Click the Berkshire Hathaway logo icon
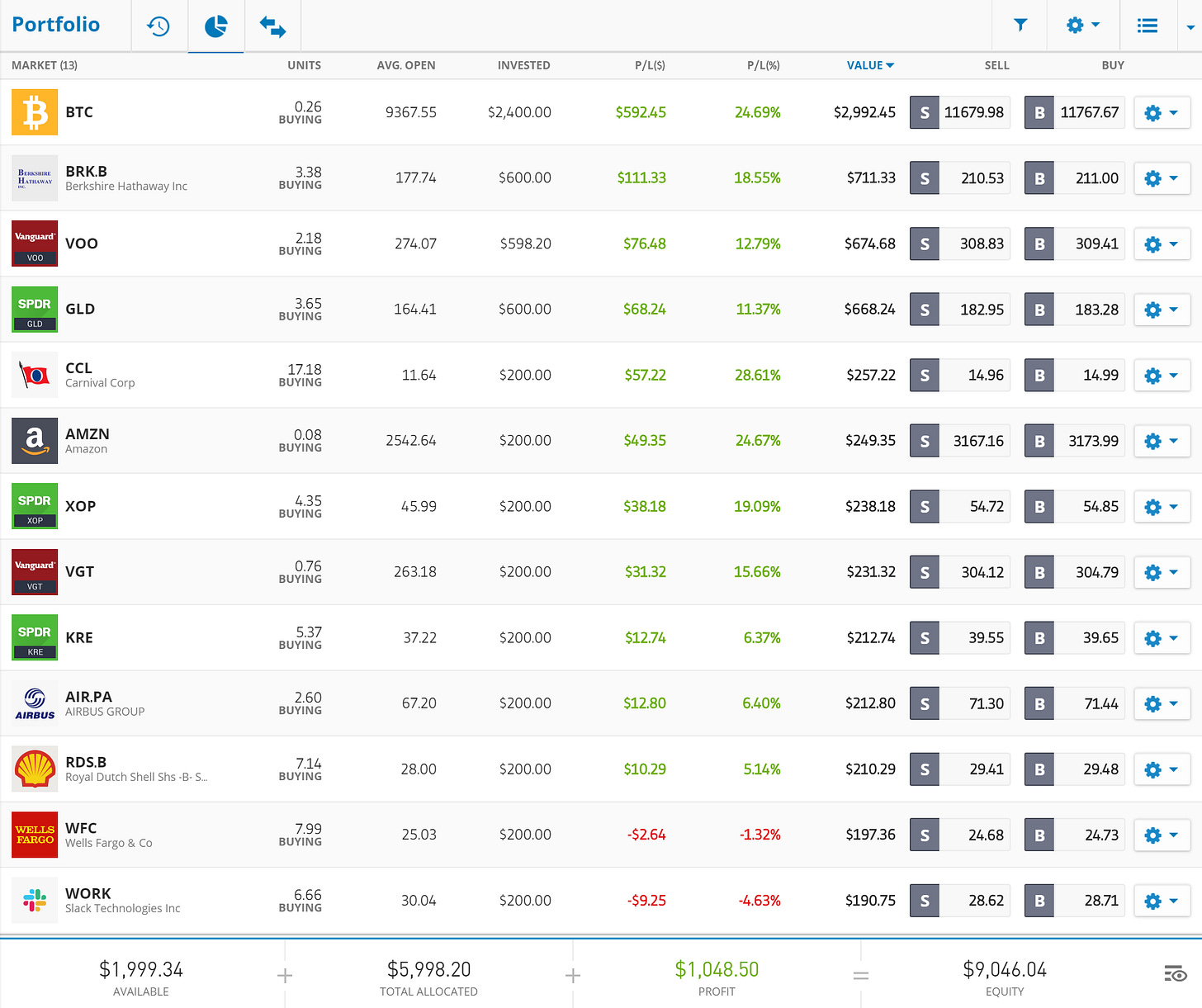The width and height of the screenshot is (1202, 1008). coord(35,177)
